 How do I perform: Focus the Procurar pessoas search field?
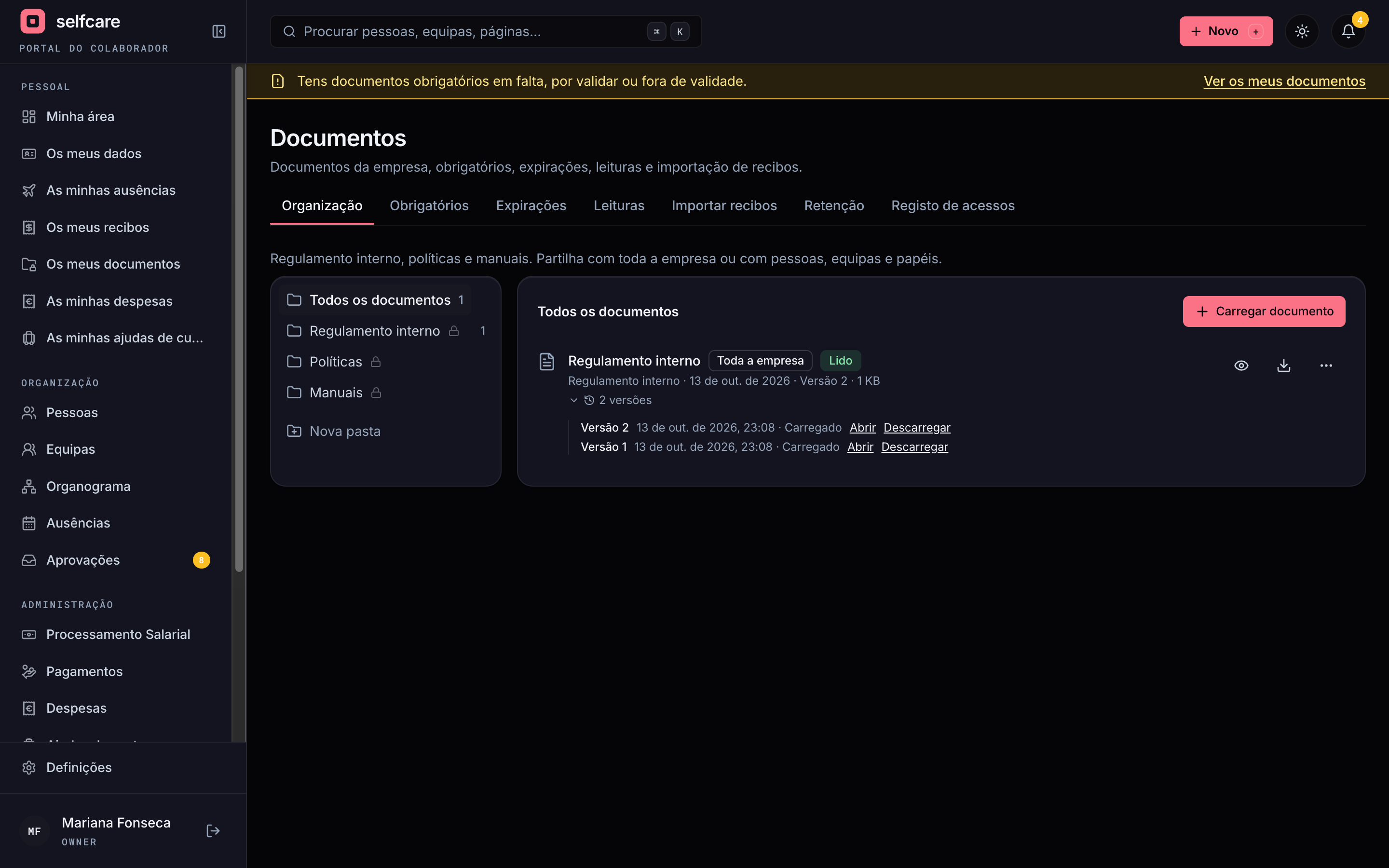pyautogui.click(x=486, y=31)
